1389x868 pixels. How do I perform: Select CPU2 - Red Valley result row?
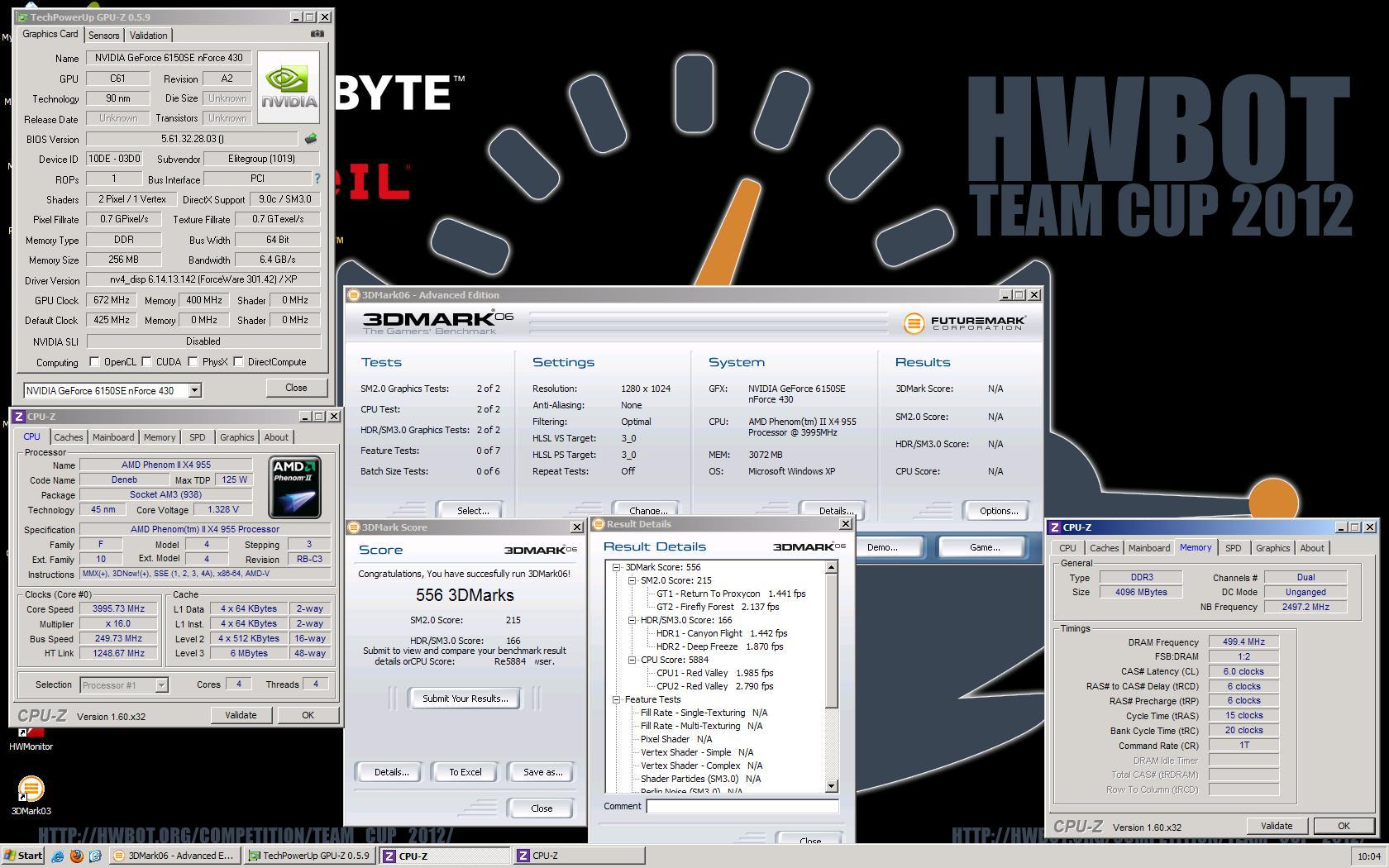714,686
